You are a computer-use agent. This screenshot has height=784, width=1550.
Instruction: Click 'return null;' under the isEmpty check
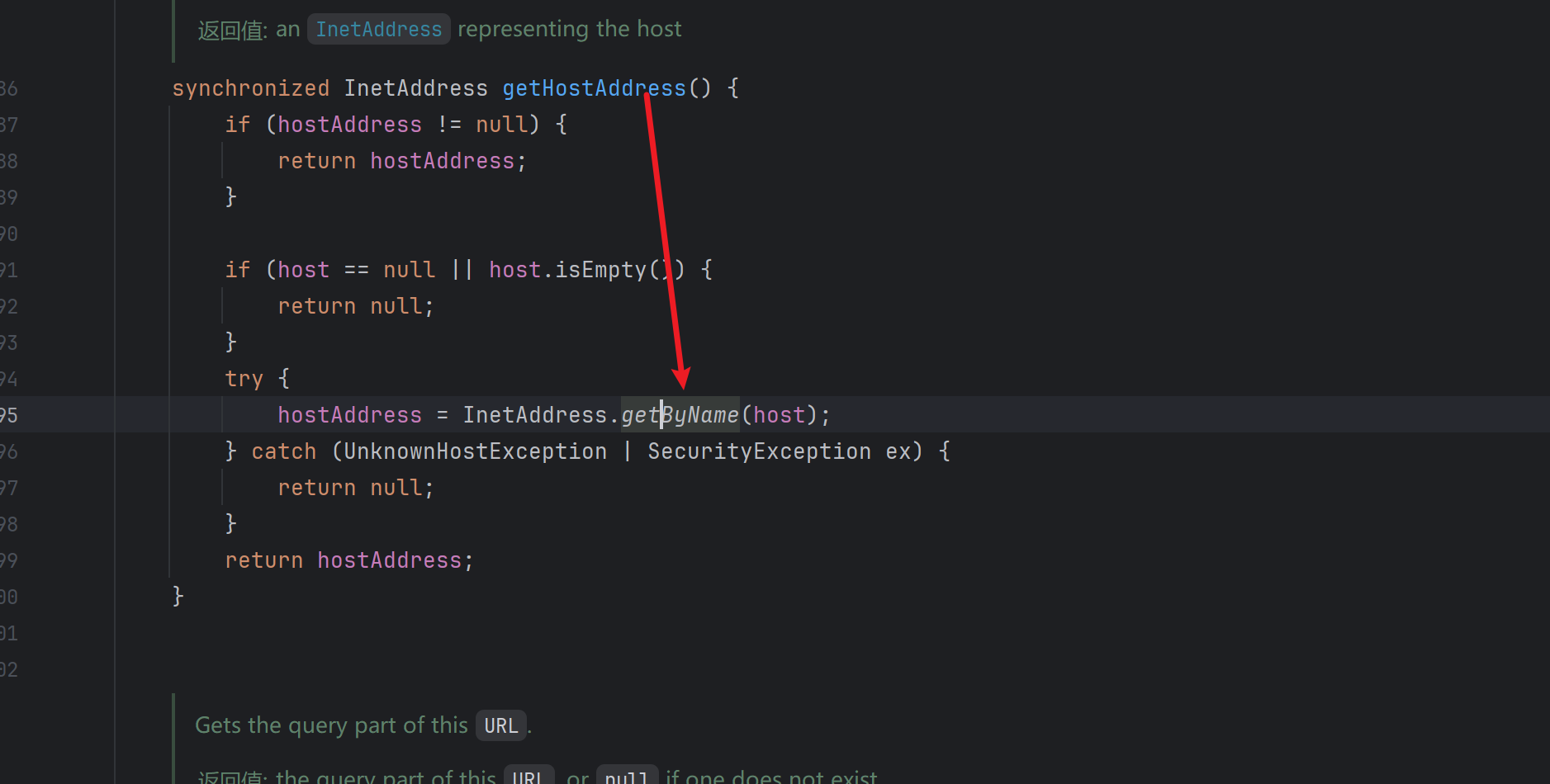356,306
